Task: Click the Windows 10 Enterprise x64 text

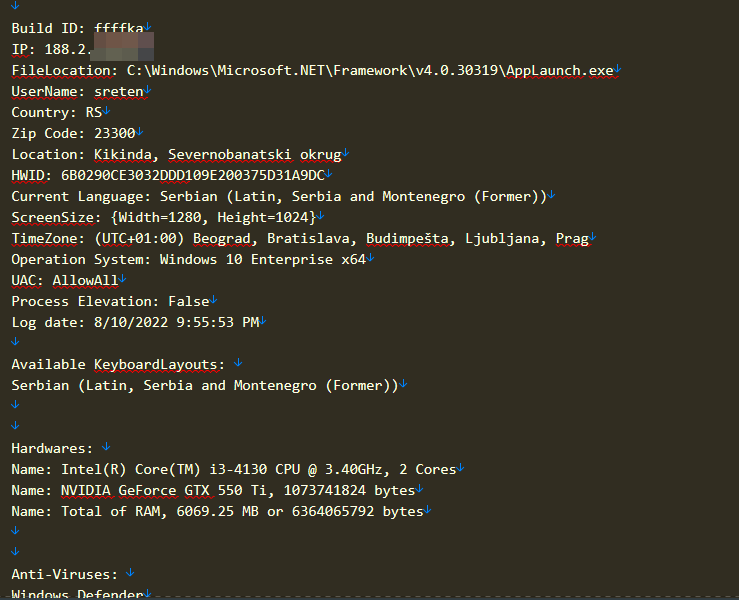Action: coord(263,259)
